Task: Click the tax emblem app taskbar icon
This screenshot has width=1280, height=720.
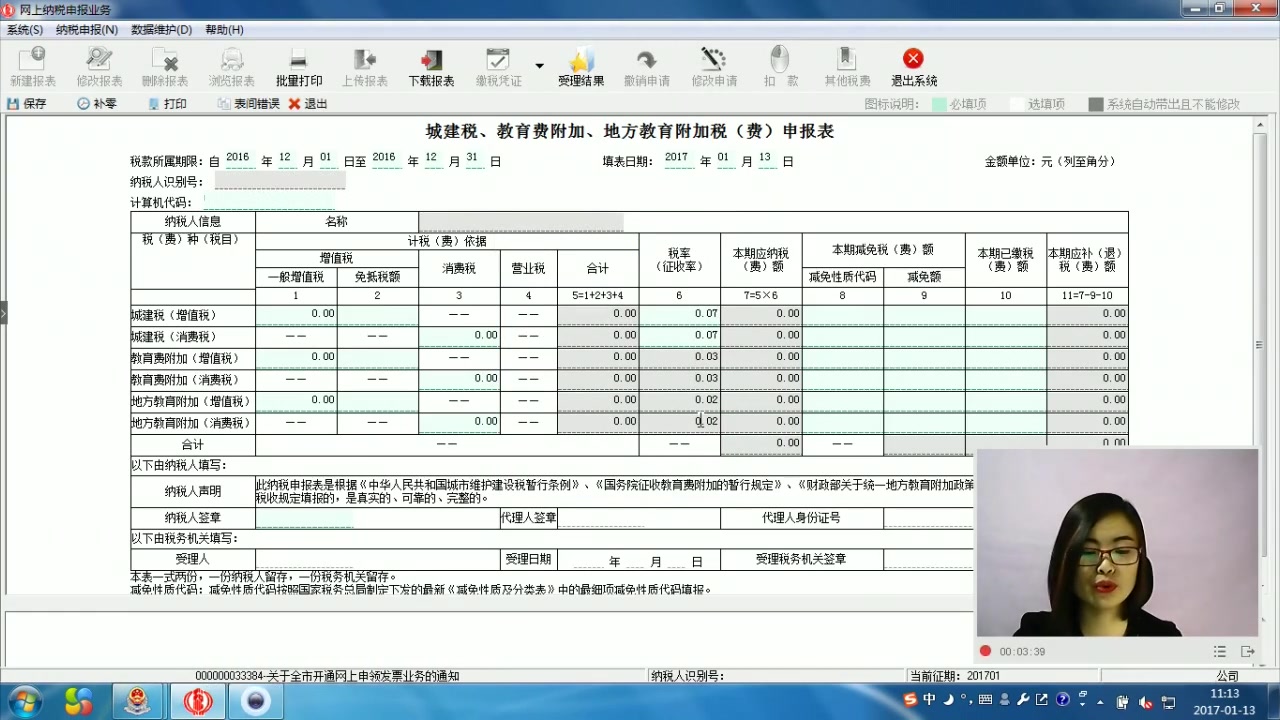Action: click(137, 701)
